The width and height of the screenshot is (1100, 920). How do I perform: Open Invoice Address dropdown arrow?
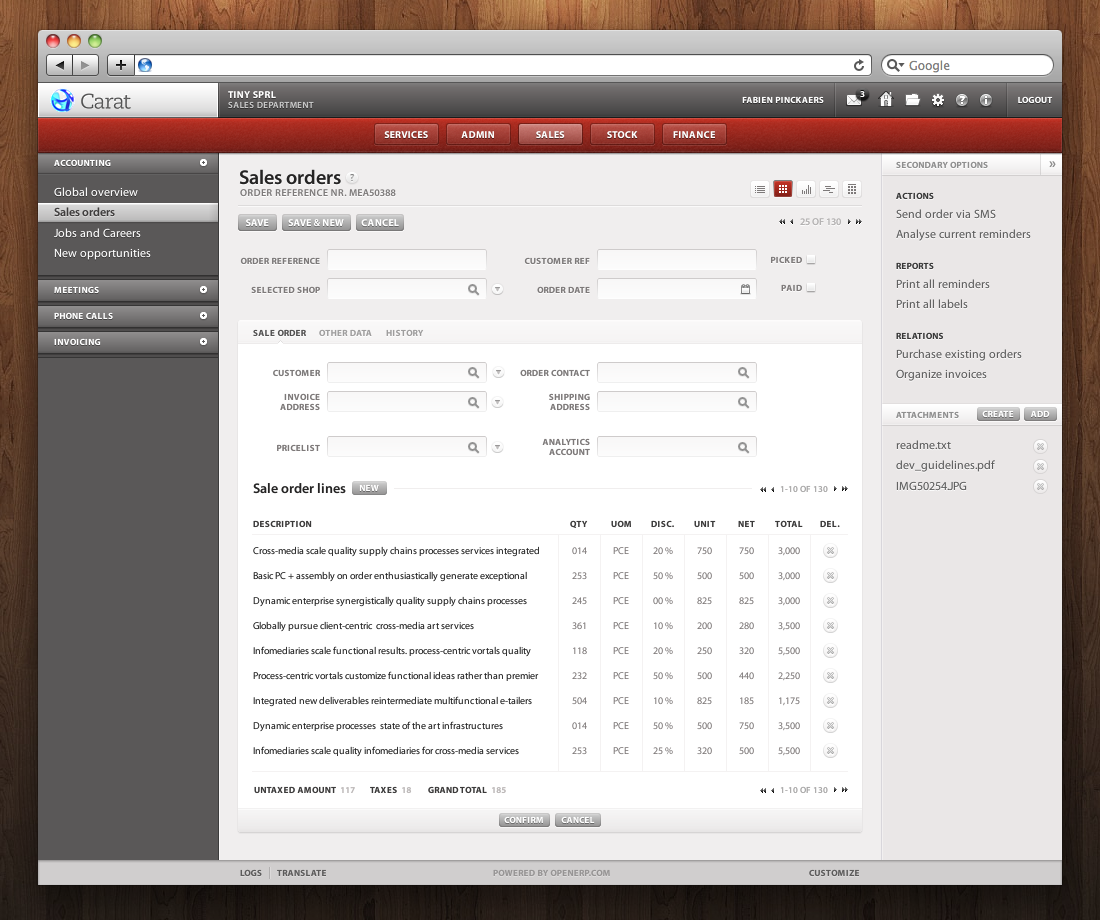[497, 402]
